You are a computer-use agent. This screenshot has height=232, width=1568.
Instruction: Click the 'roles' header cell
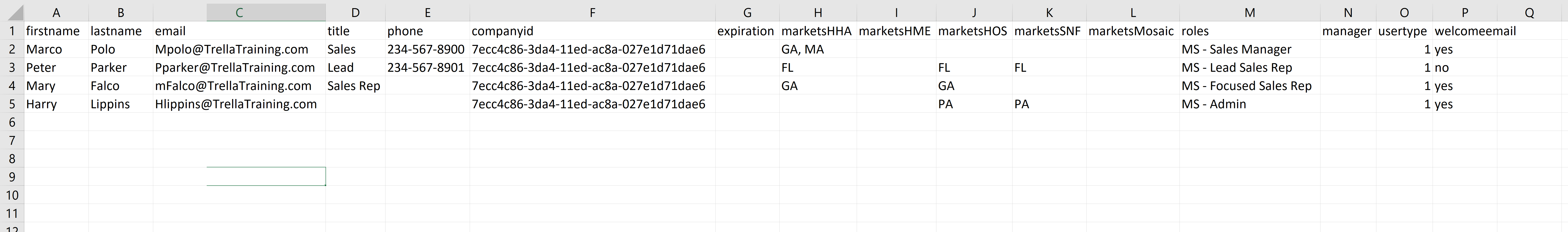(1250, 31)
